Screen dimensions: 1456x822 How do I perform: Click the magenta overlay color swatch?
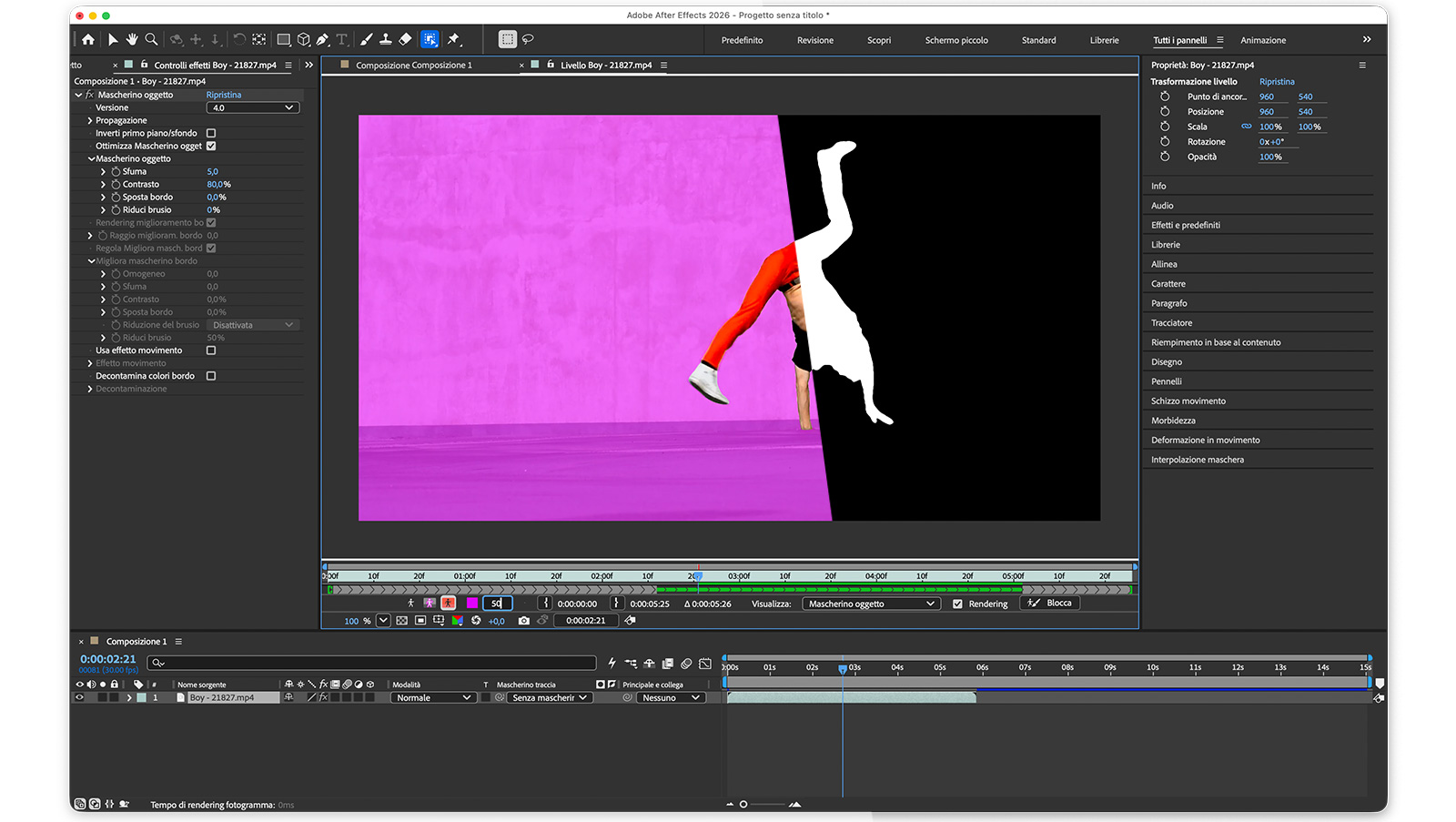(x=472, y=603)
